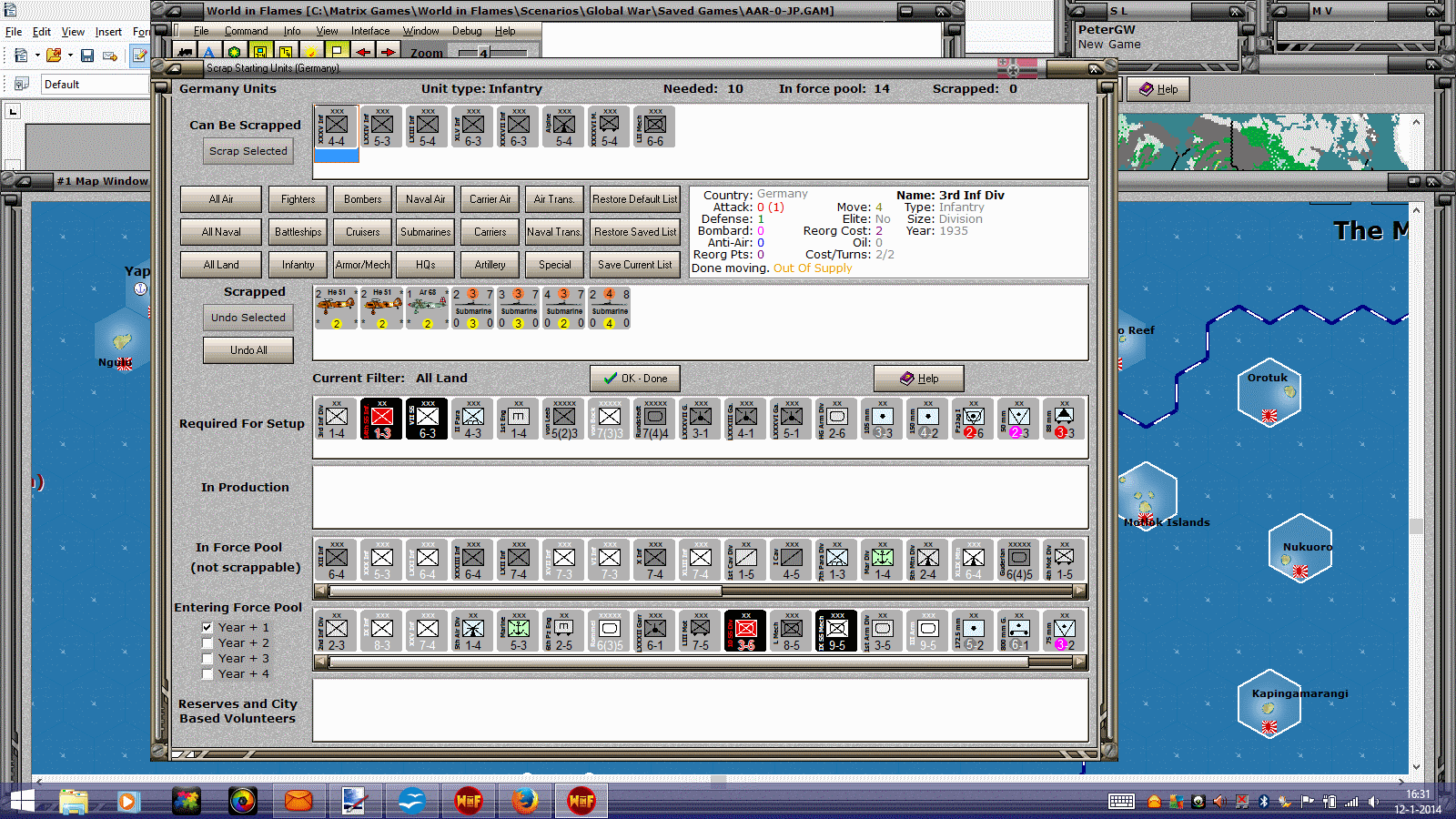
Task: Open the Interface menu
Action: (370, 31)
